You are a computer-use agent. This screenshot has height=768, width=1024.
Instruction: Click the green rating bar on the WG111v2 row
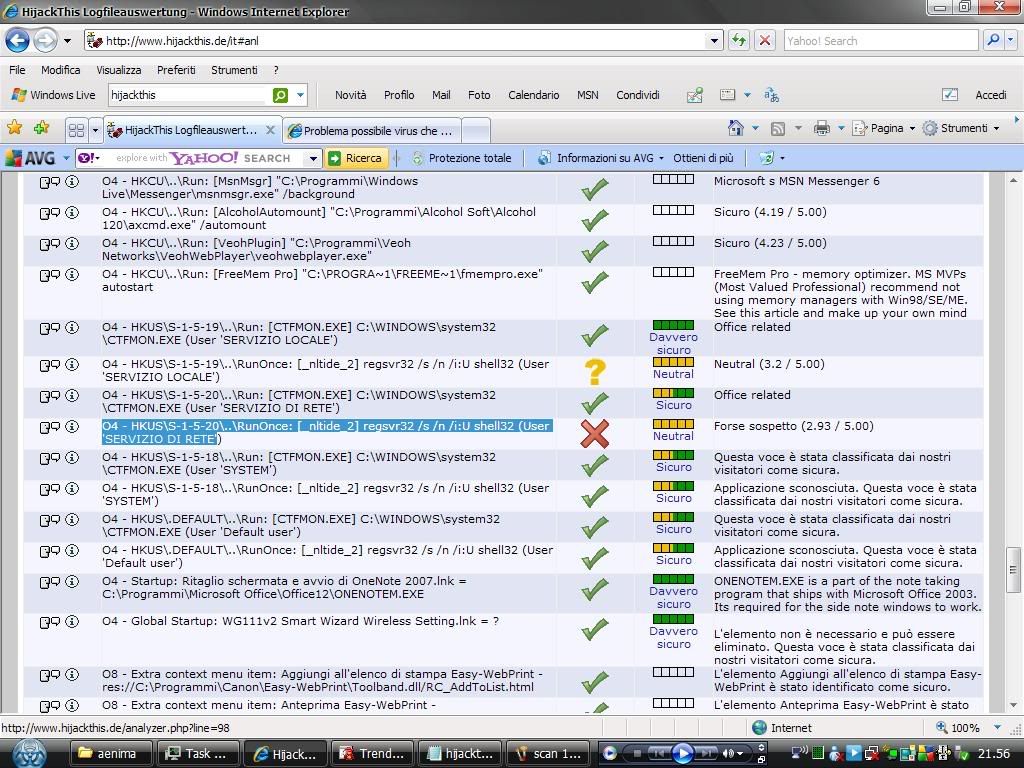(673, 619)
